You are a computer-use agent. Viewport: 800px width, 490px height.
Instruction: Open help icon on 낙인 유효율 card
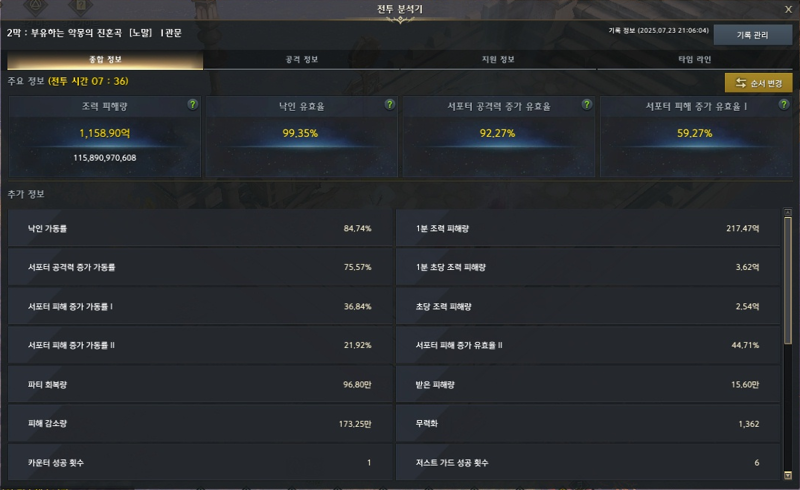click(x=390, y=105)
